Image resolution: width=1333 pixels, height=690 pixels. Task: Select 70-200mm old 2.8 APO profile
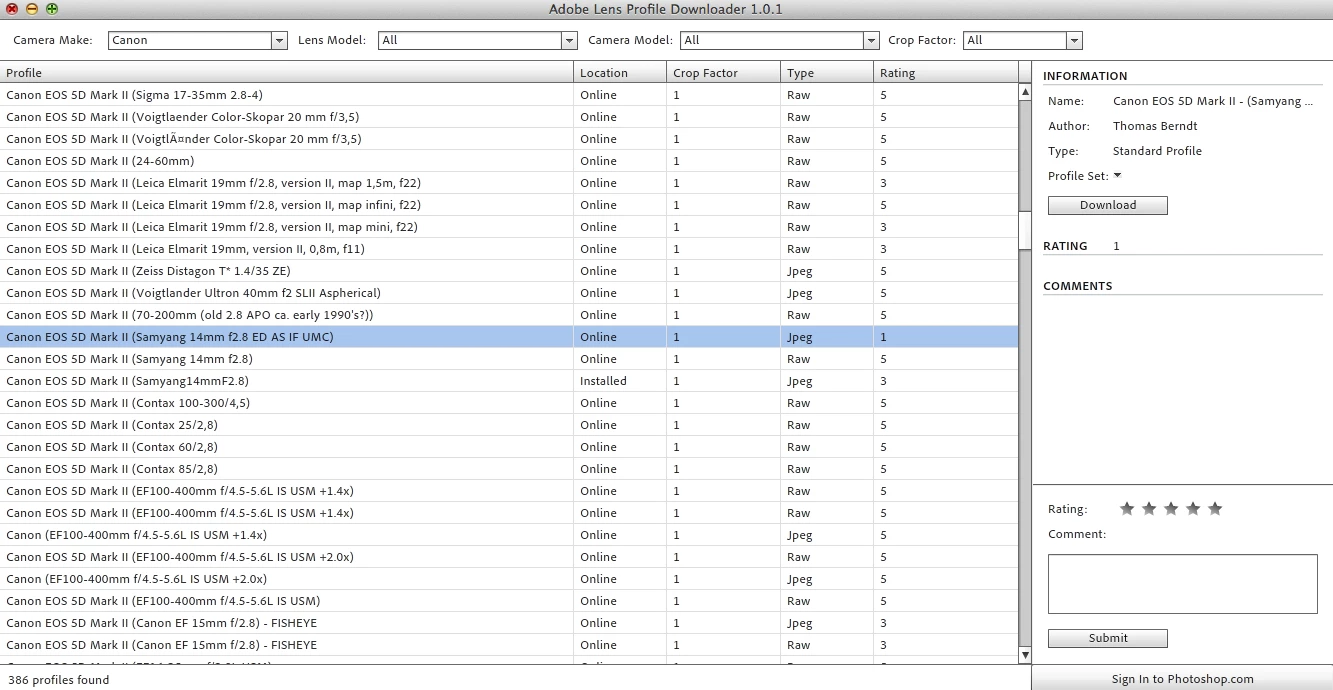pos(509,315)
